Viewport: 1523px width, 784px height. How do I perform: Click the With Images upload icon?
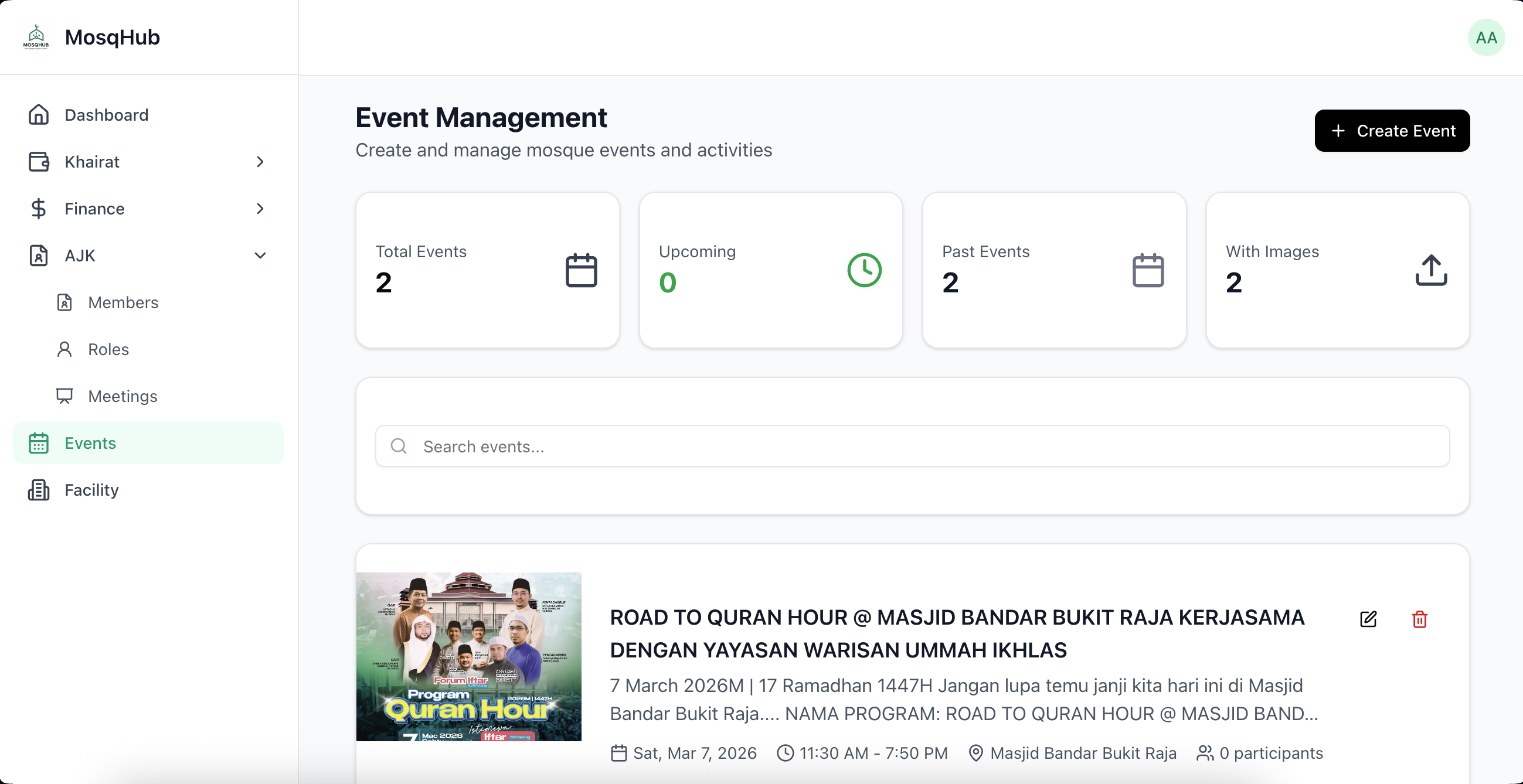point(1431,270)
